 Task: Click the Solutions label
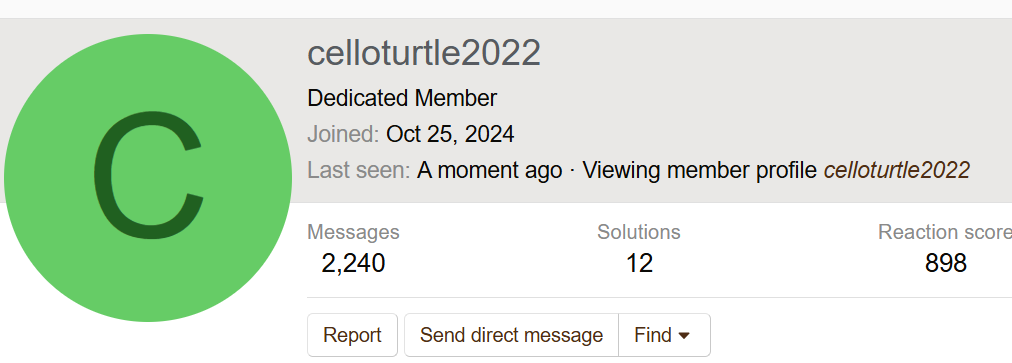639,232
